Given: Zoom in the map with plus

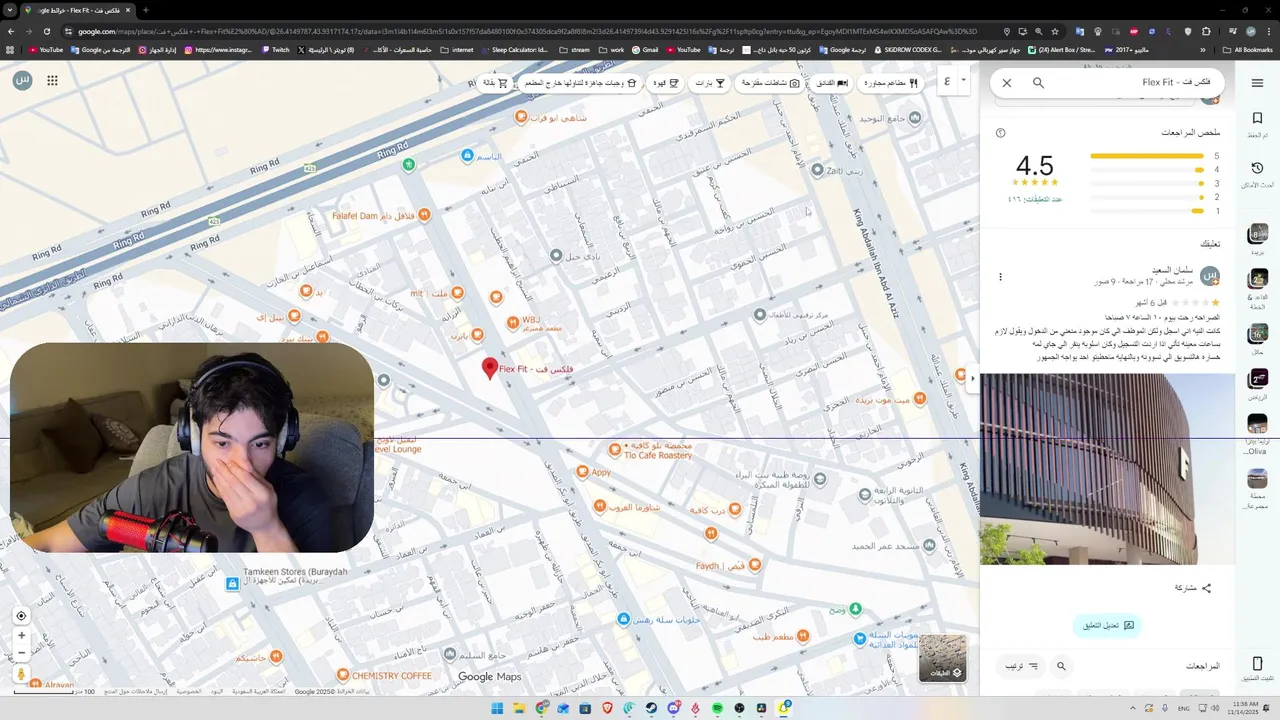Looking at the screenshot, I should pos(21,635).
